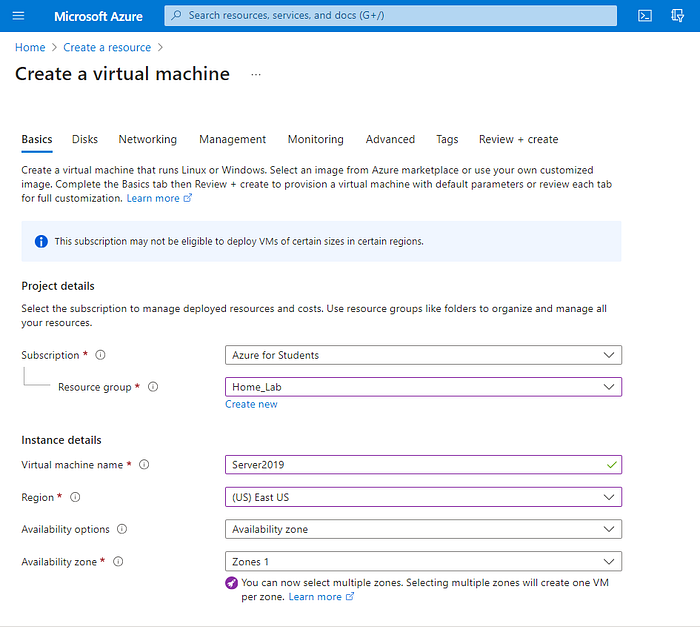Open the ellipsis menu beside page title

[x=256, y=75]
